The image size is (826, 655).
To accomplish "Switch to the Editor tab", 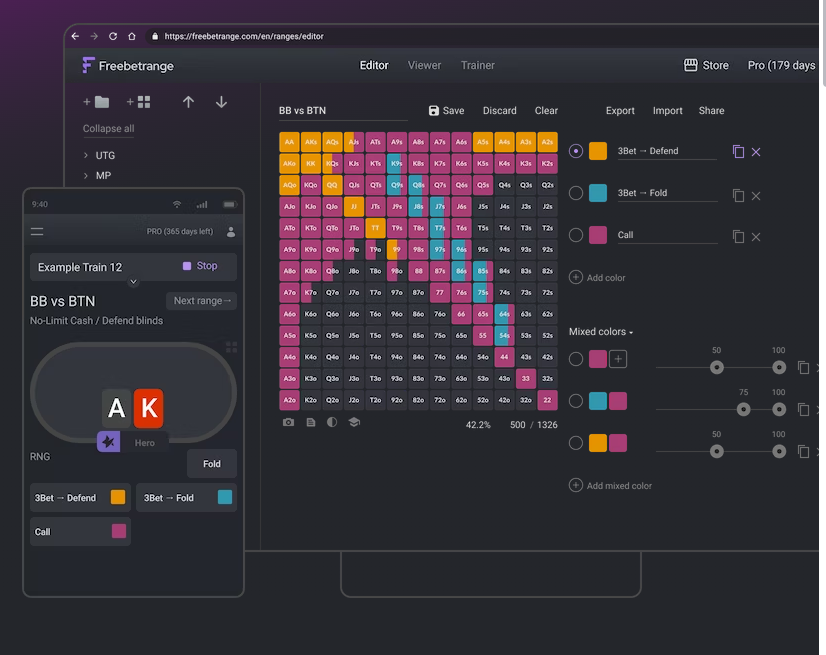I will [x=374, y=65].
